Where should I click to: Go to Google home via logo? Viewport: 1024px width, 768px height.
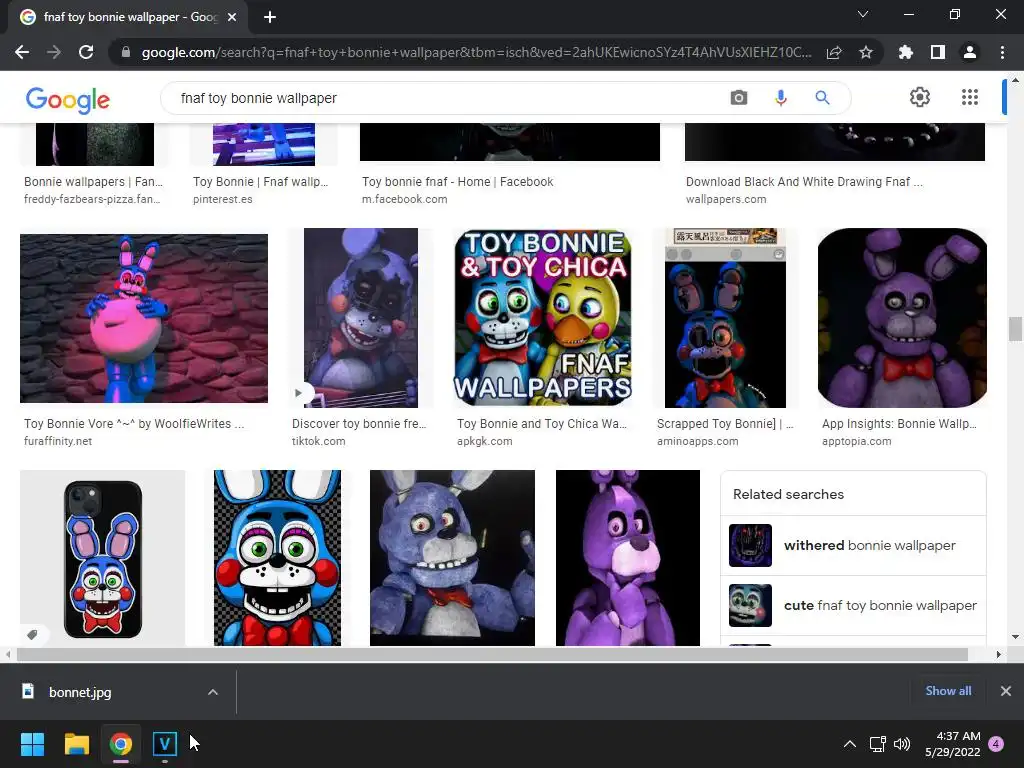tap(68, 100)
